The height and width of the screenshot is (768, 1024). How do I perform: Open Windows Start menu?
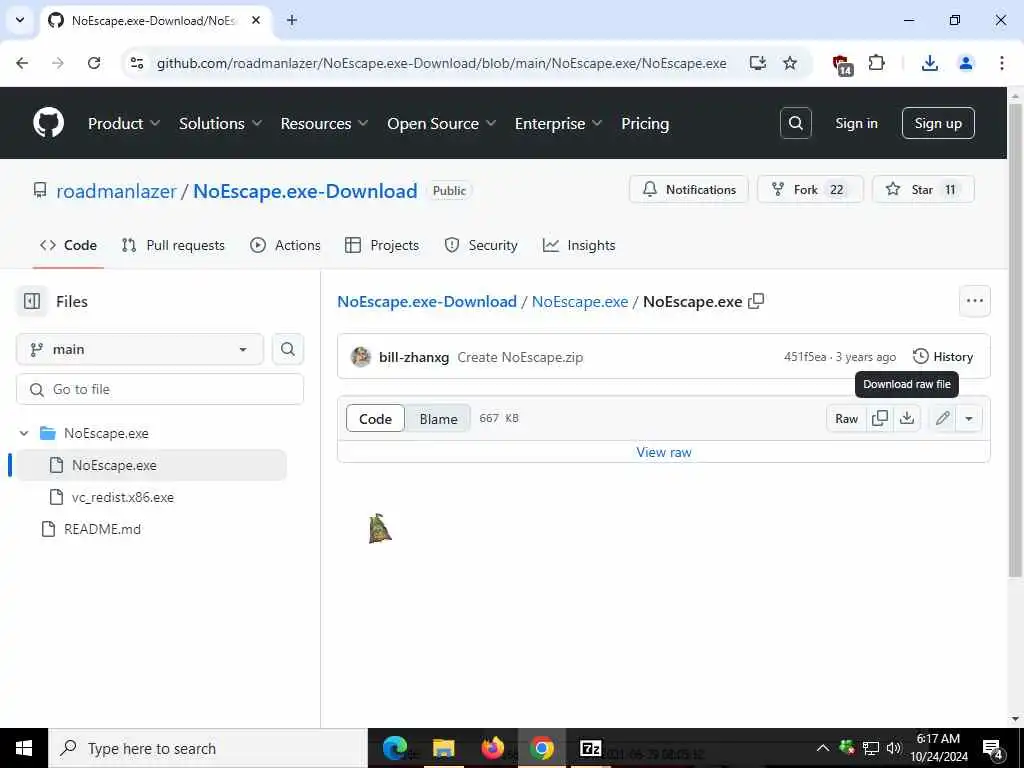coord(24,748)
